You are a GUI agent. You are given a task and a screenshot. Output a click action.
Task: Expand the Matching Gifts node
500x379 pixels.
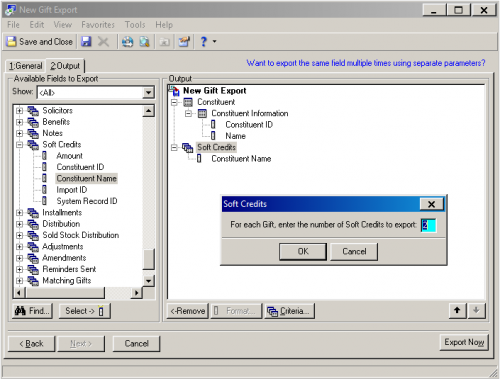(x=19, y=281)
